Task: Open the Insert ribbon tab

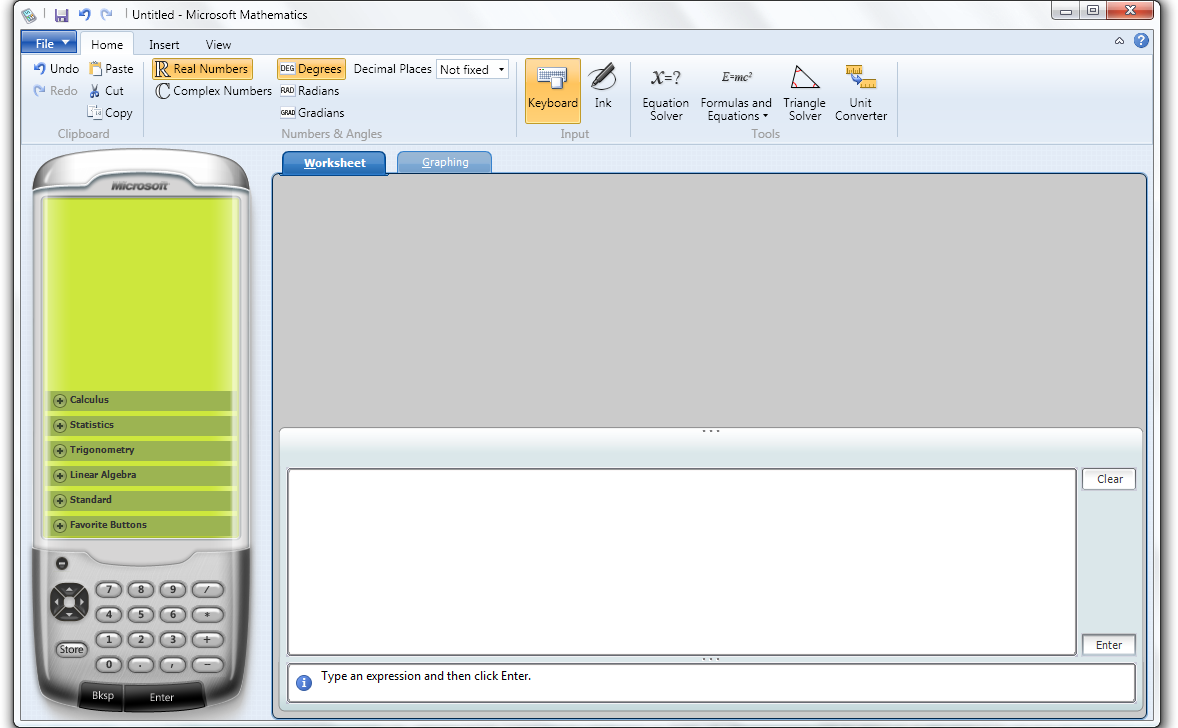Action: click(x=164, y=44)
